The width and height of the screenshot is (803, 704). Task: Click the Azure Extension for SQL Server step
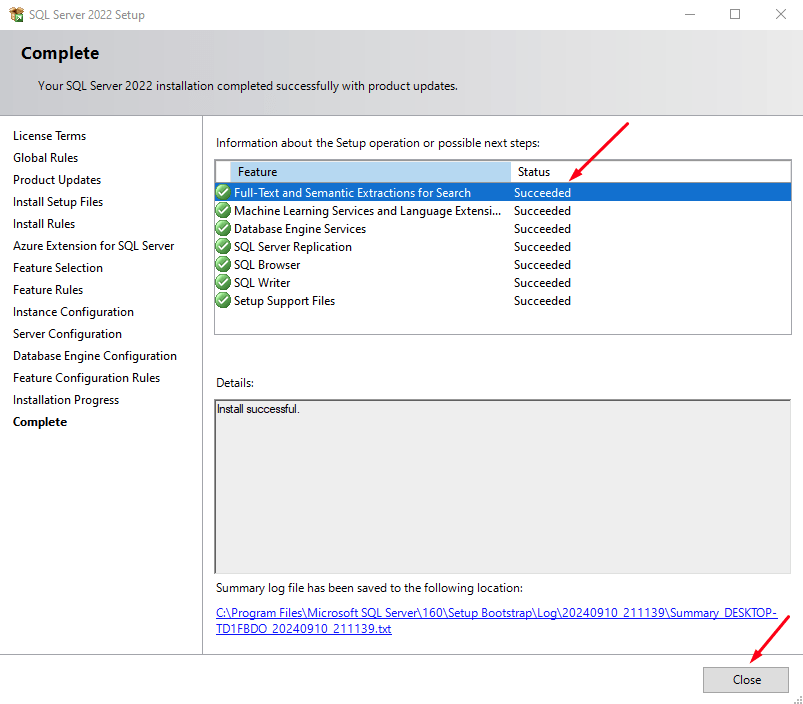point(94,246)
